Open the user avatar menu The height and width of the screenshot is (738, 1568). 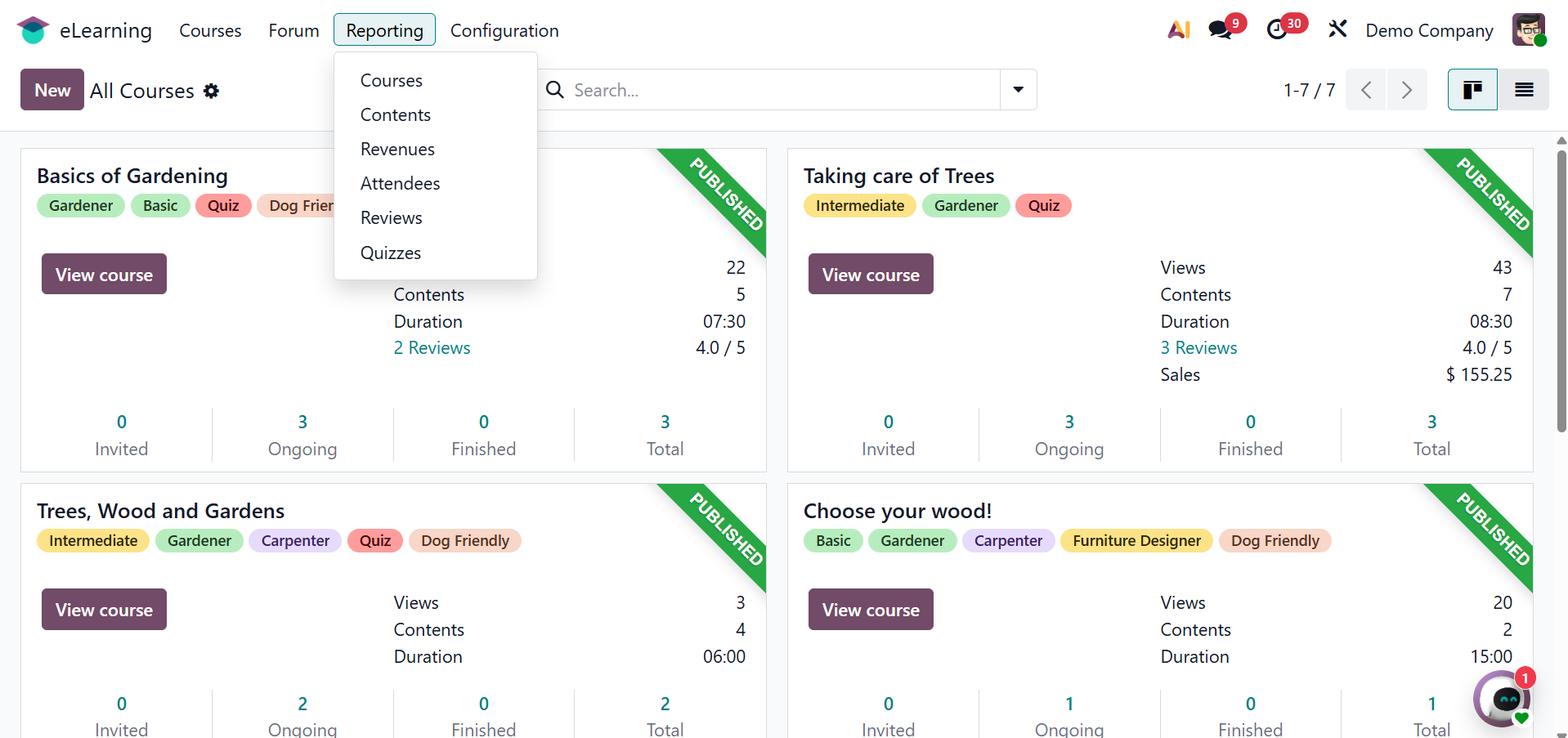[1528, 30]
